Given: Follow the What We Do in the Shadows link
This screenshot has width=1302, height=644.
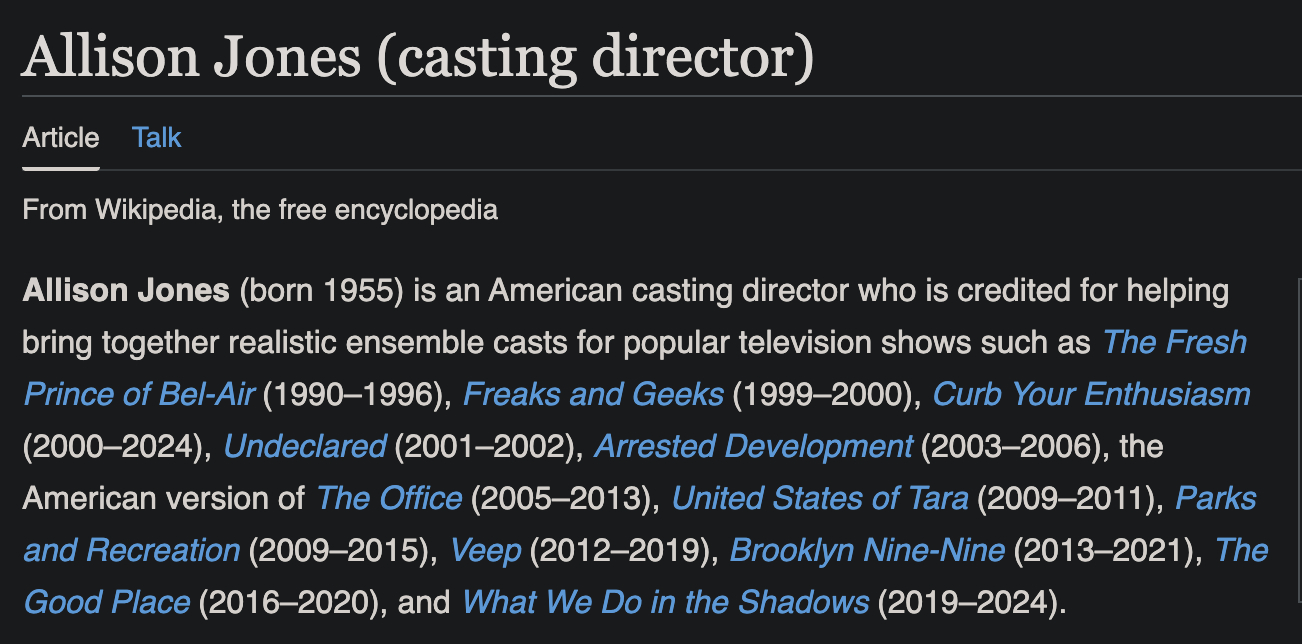Looking at the screenshot, I should coord(665,602).
